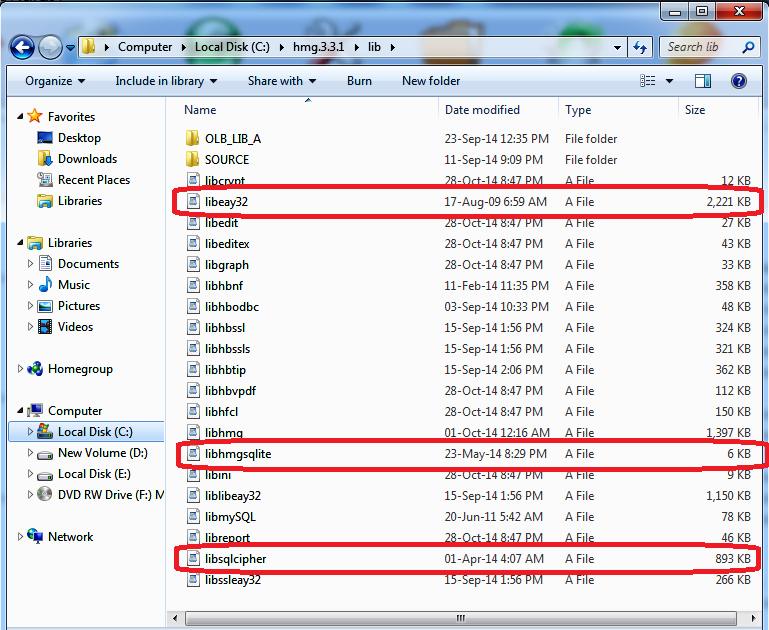Open the view options dropdown arrow
The width and height of the screenshot is (769, 630).
coord(669,81)
